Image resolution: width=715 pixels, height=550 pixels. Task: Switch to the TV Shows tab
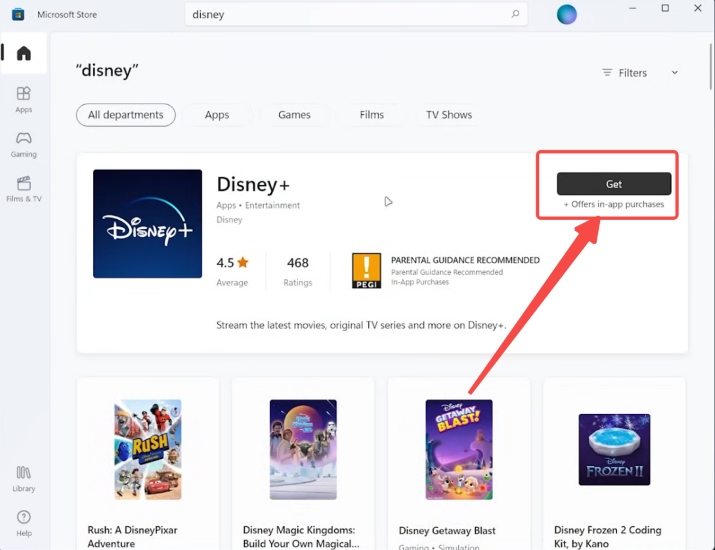pyautogui.click(x=449, y=115)
